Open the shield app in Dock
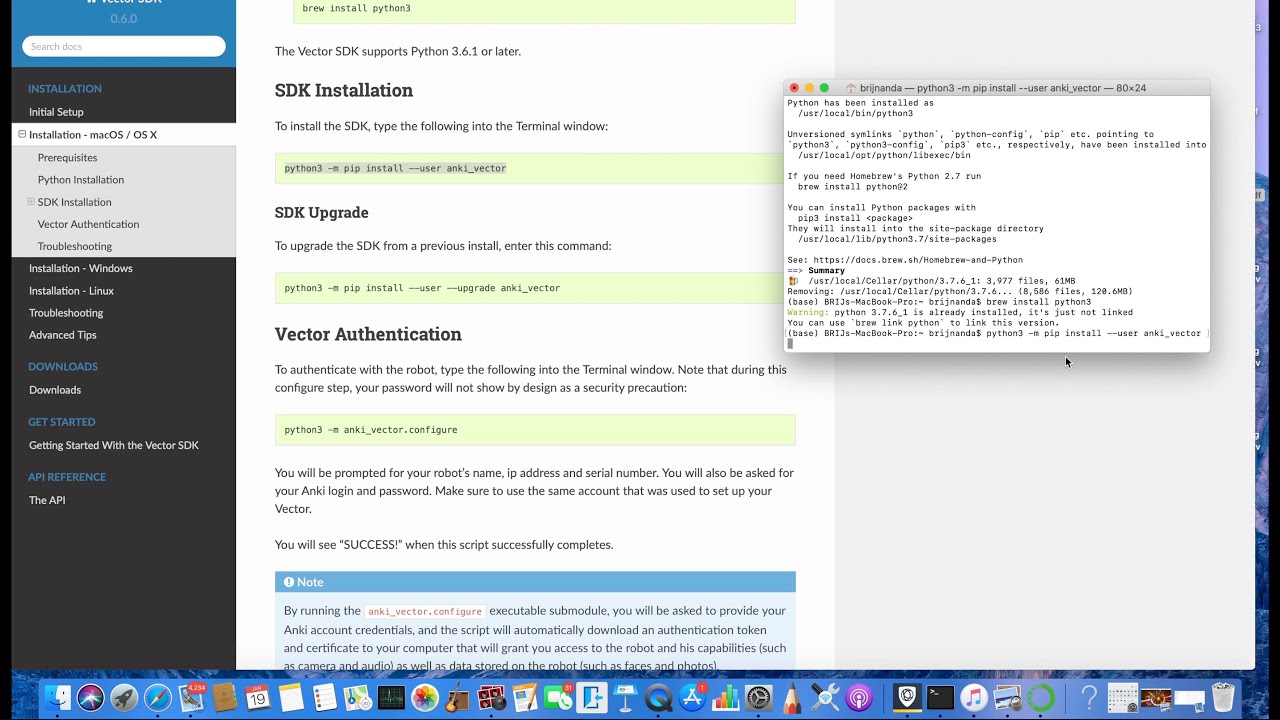 [907, 697]
